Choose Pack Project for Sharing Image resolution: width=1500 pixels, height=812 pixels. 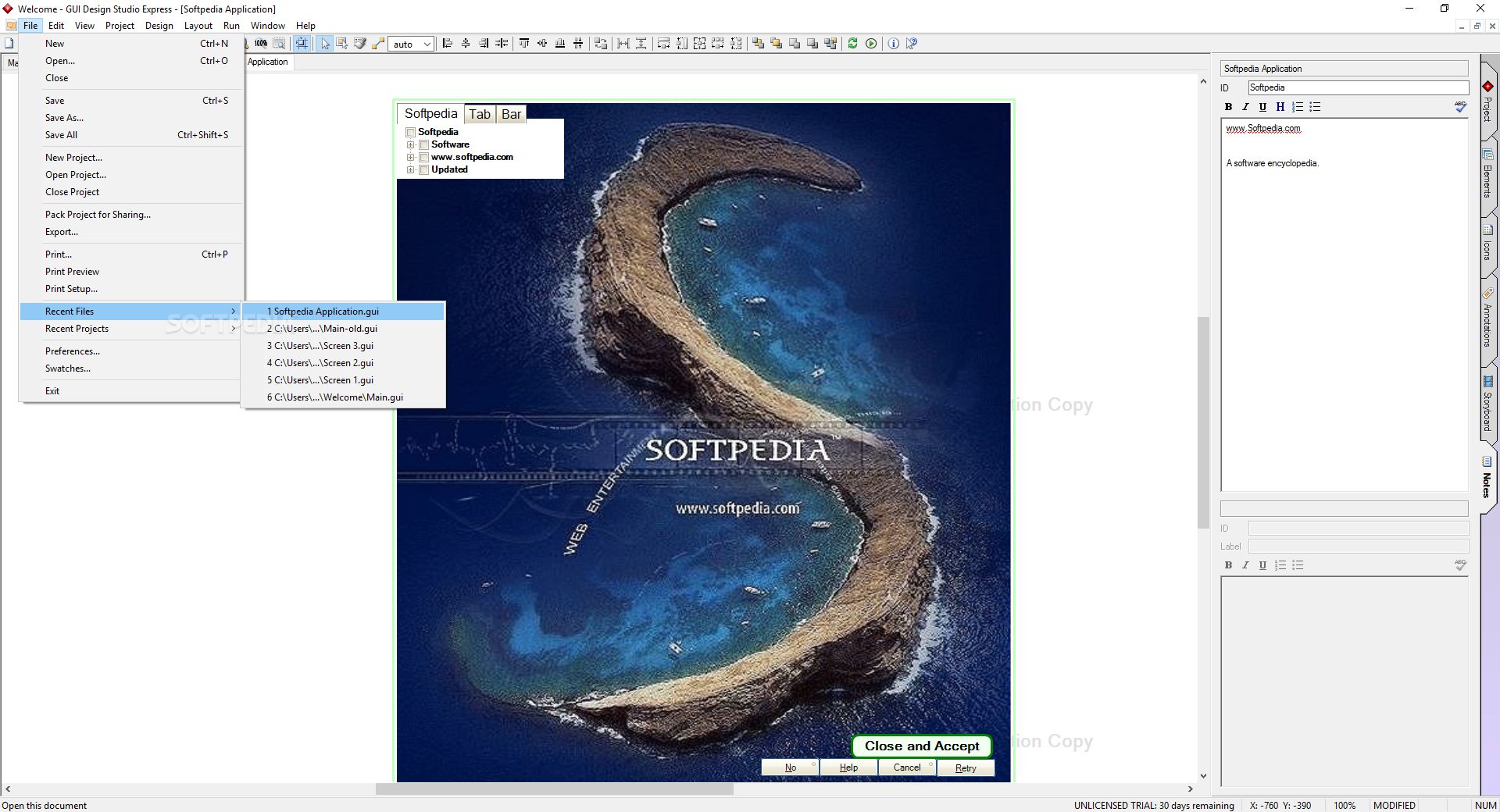[130, 215]
